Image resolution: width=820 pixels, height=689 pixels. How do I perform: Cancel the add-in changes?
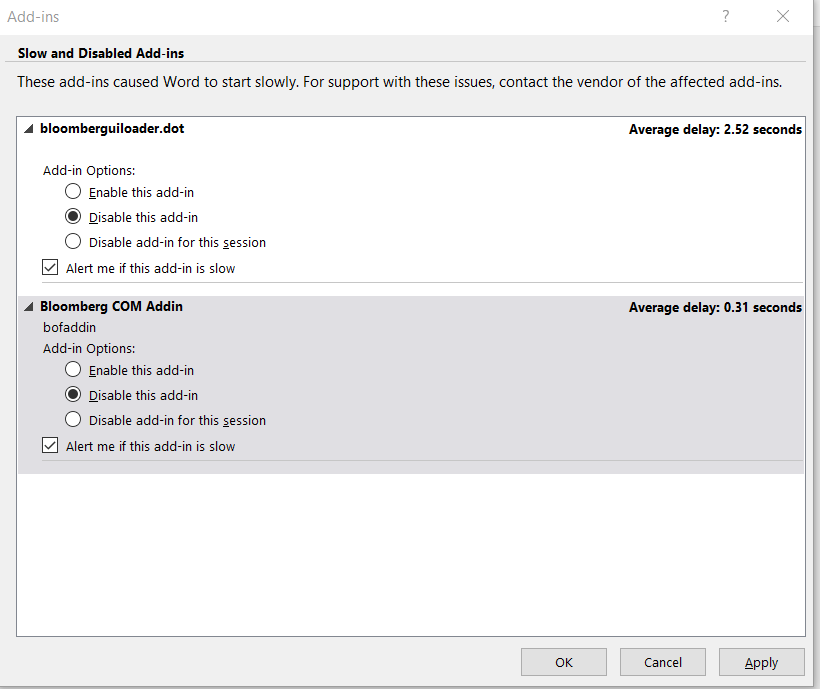[x=662, y=661]
